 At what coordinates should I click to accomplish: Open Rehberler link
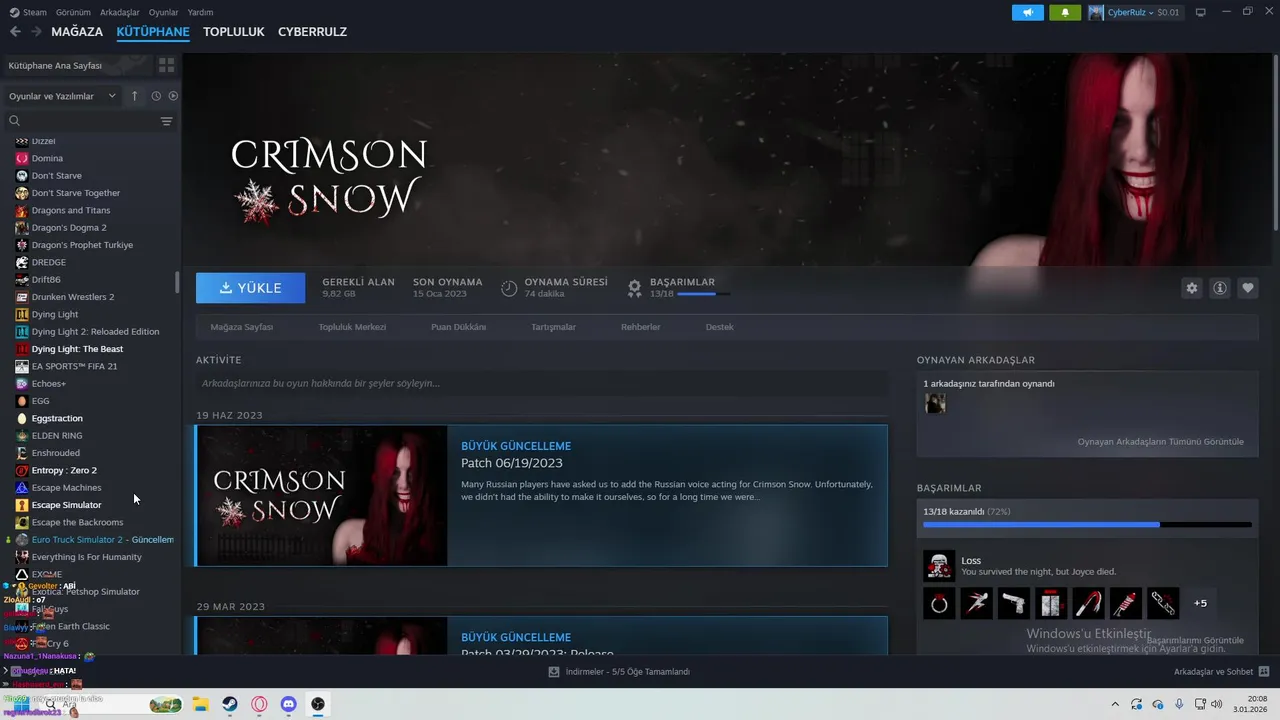640,327
